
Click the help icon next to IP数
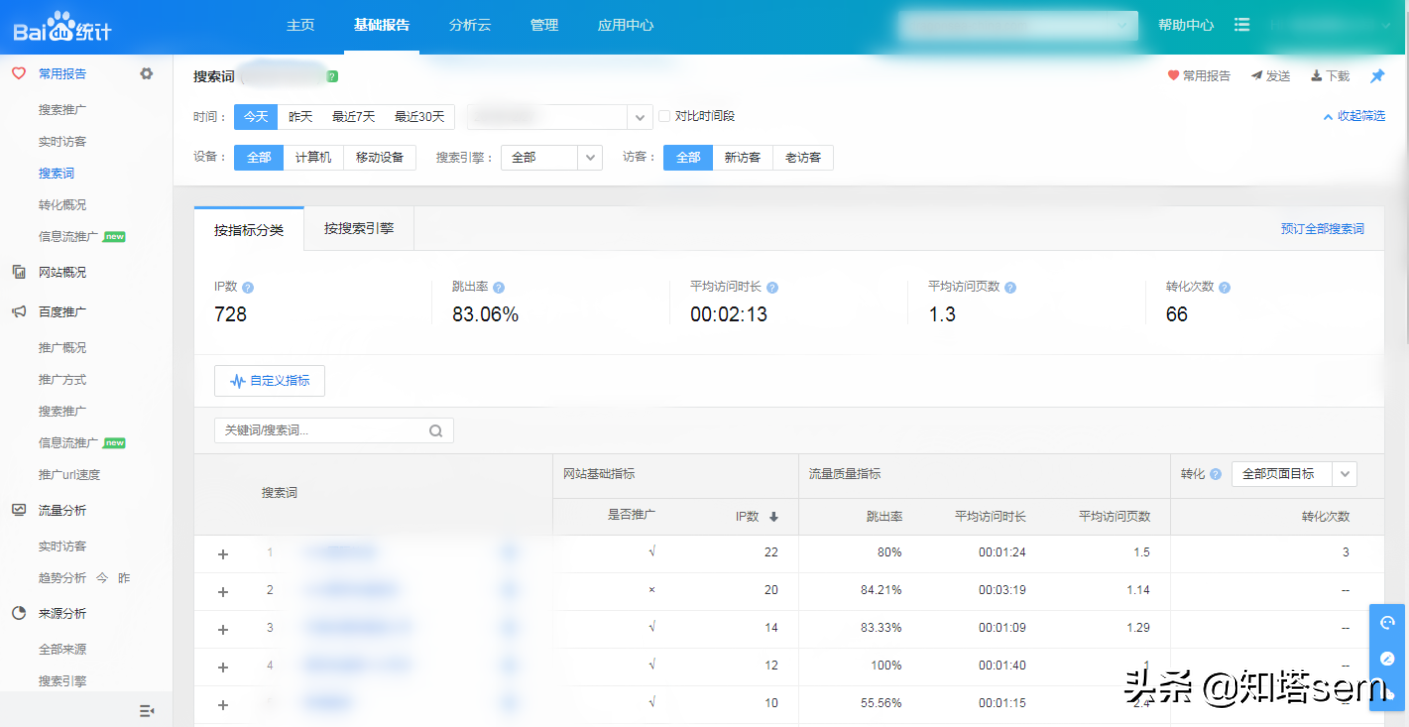[x=248, y=287]
